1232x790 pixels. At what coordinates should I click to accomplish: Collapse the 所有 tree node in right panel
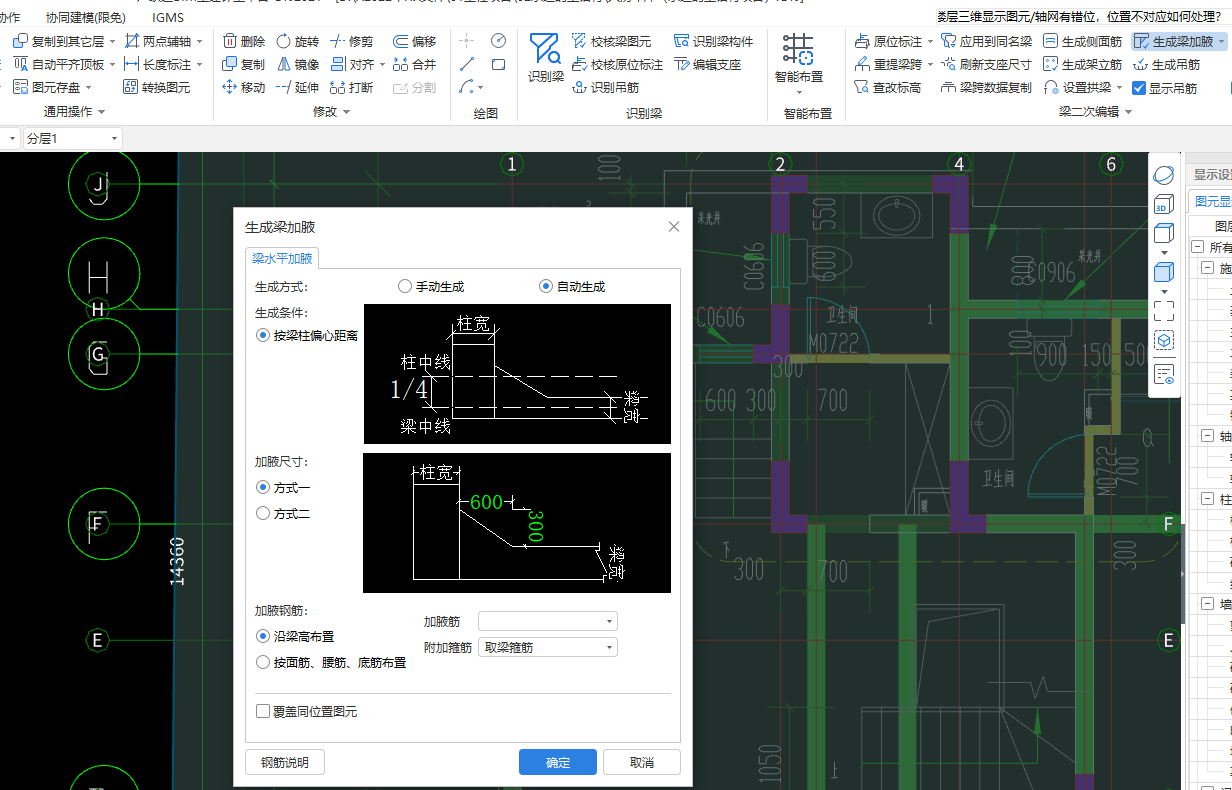(x=1197, y=247)
